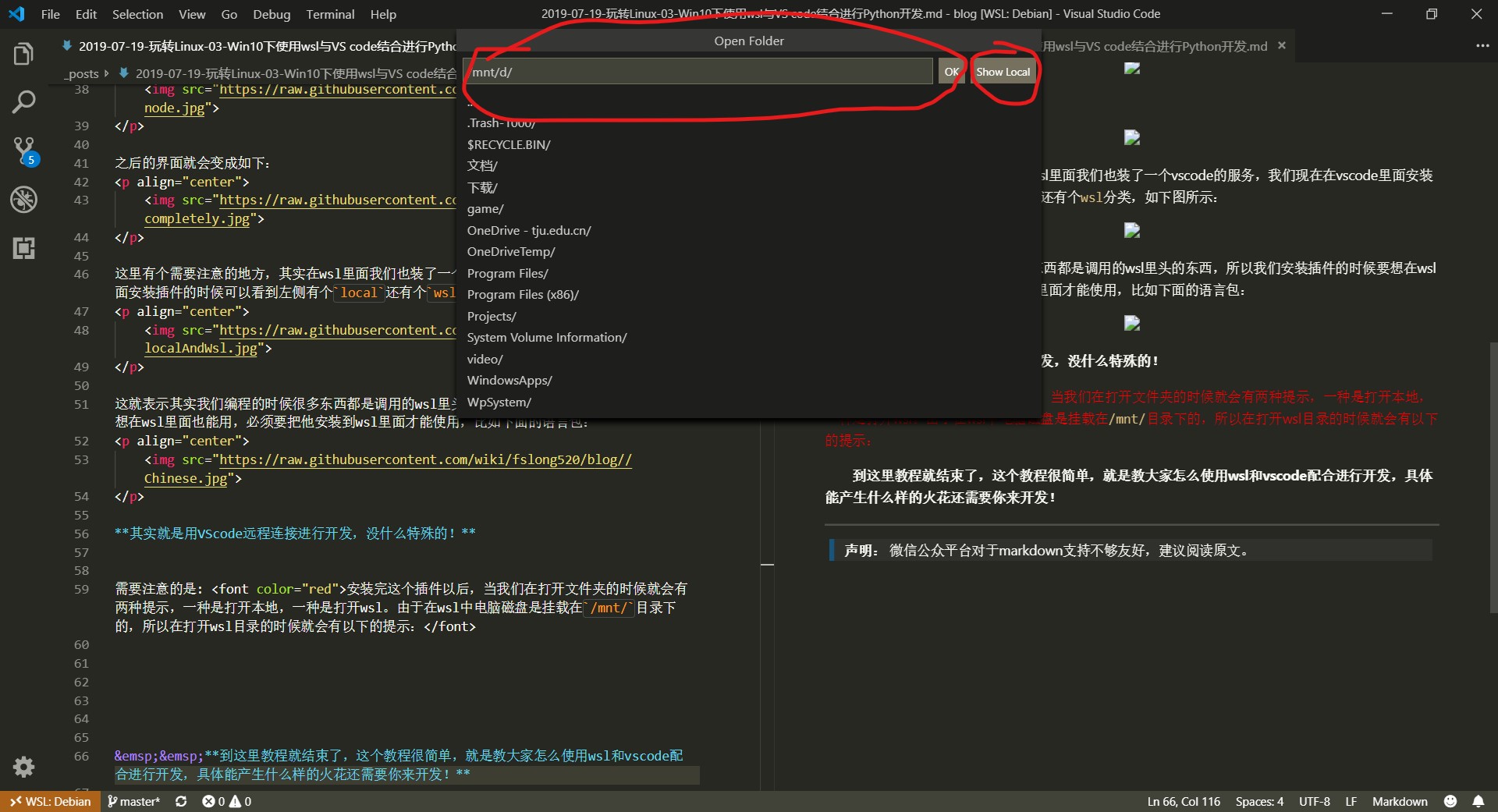
Task: Change language mode from Markdown
Action: click(1400, 801)
